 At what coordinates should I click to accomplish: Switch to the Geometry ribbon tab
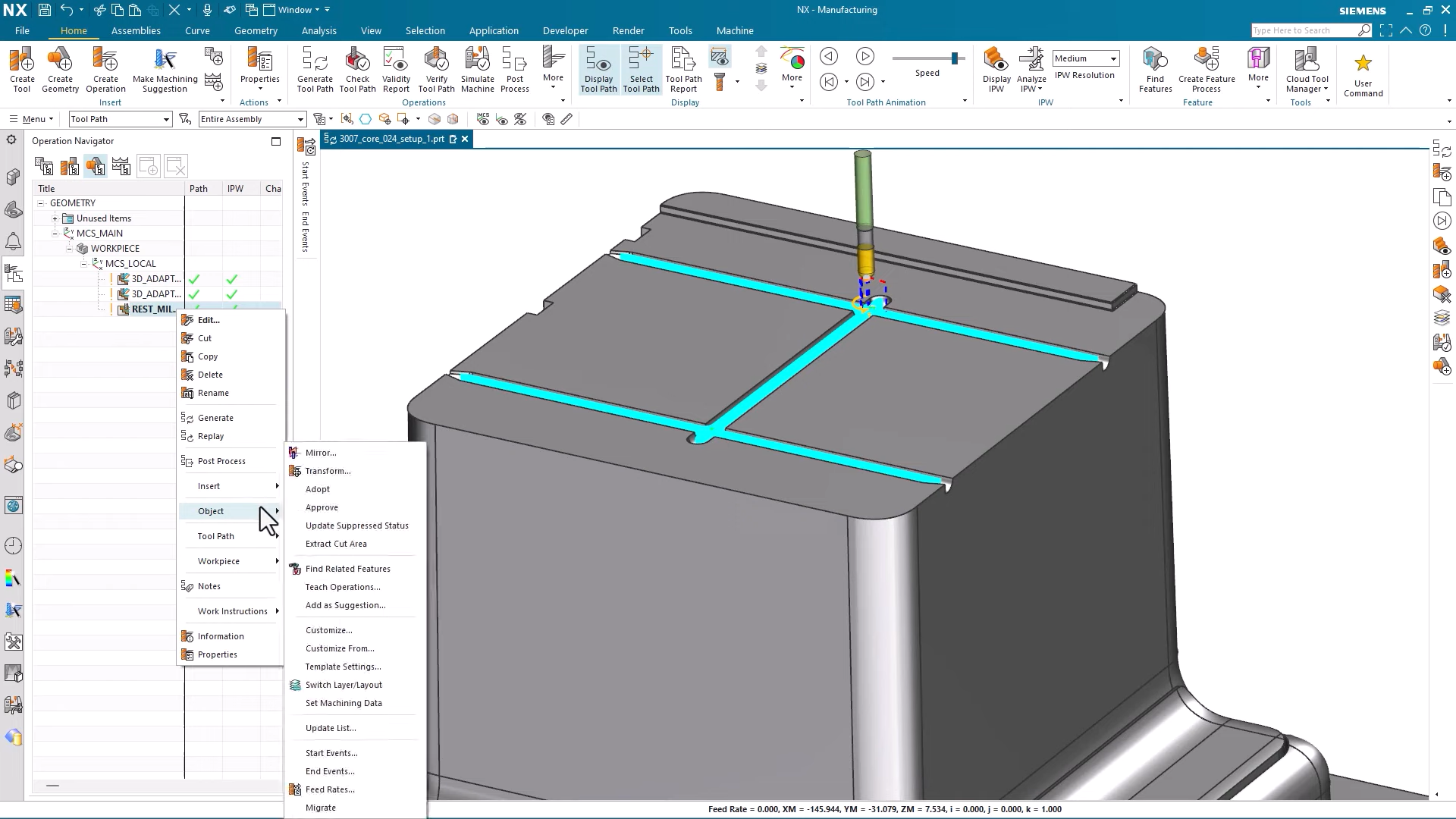[256, 30]
